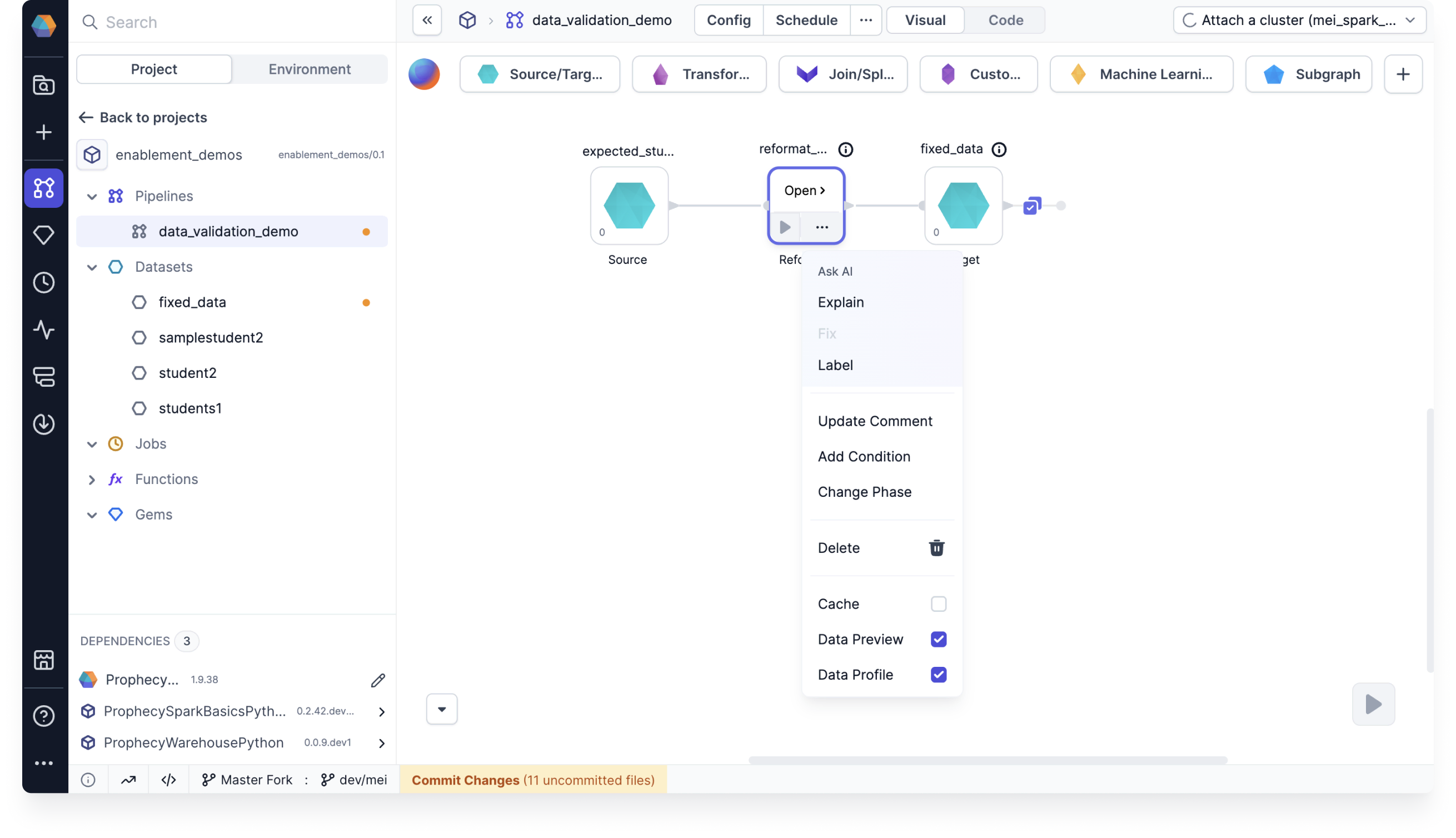Click the canvas vertical scrollbar
Image resolution: width=1456 pixels, height=838 pixels.
(1429, 540)
